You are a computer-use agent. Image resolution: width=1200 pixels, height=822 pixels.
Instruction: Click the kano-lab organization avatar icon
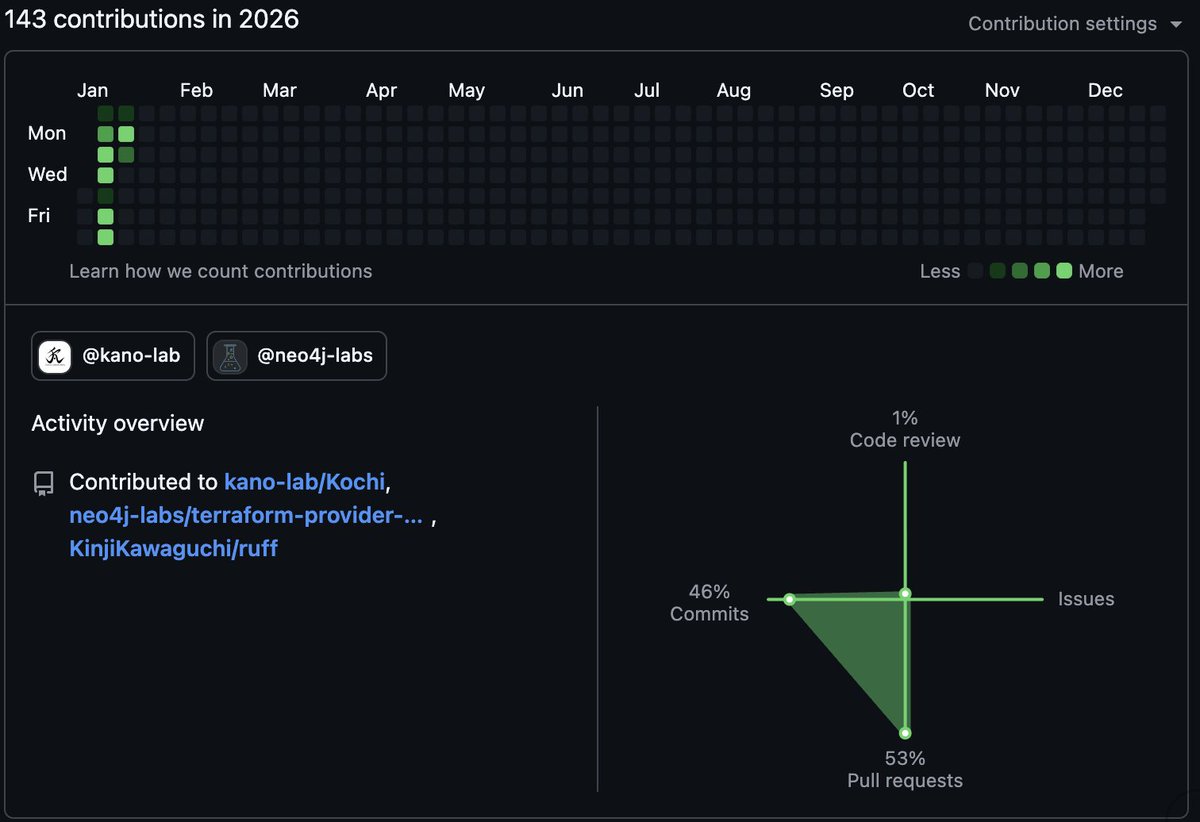pyautogui.click(x=54, y=356)
